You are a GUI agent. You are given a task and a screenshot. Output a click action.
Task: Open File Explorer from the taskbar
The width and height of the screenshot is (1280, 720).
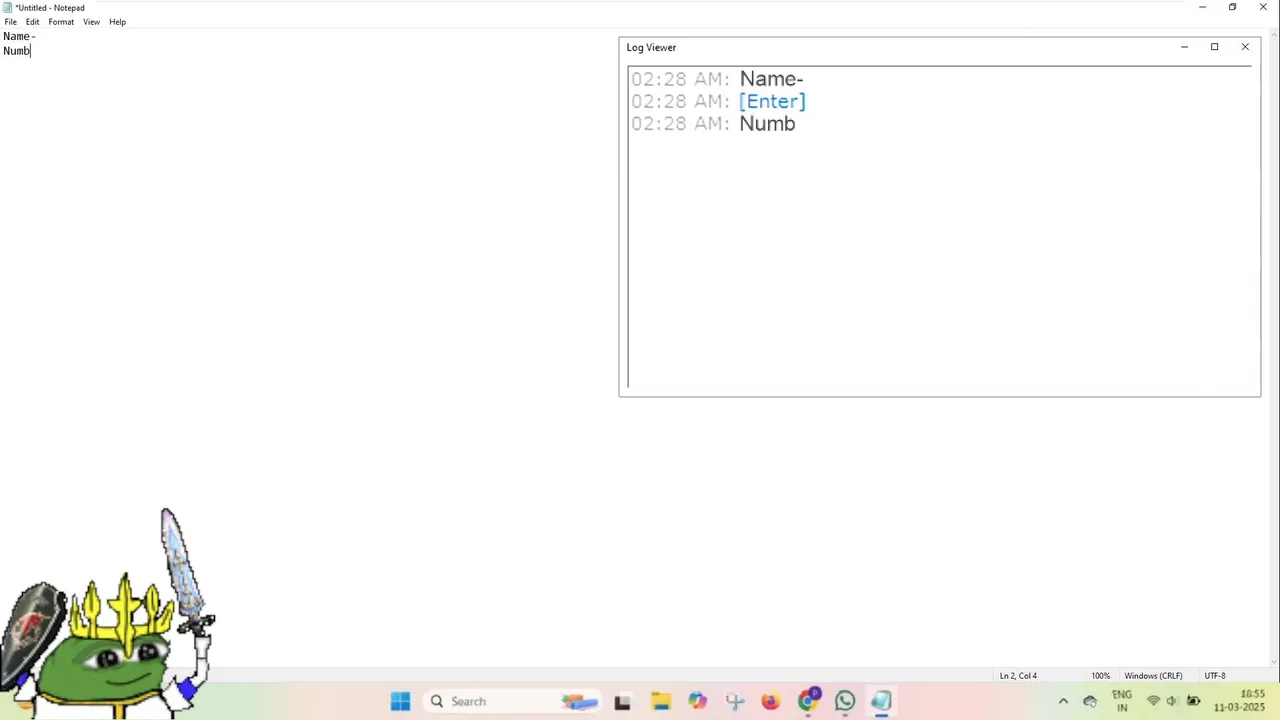point(660,702)
